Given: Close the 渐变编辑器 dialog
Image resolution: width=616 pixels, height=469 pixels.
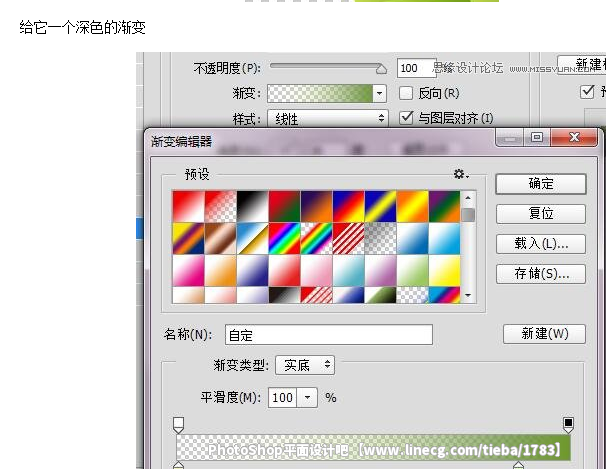Looking at the screenshot, I should point(574,137).
